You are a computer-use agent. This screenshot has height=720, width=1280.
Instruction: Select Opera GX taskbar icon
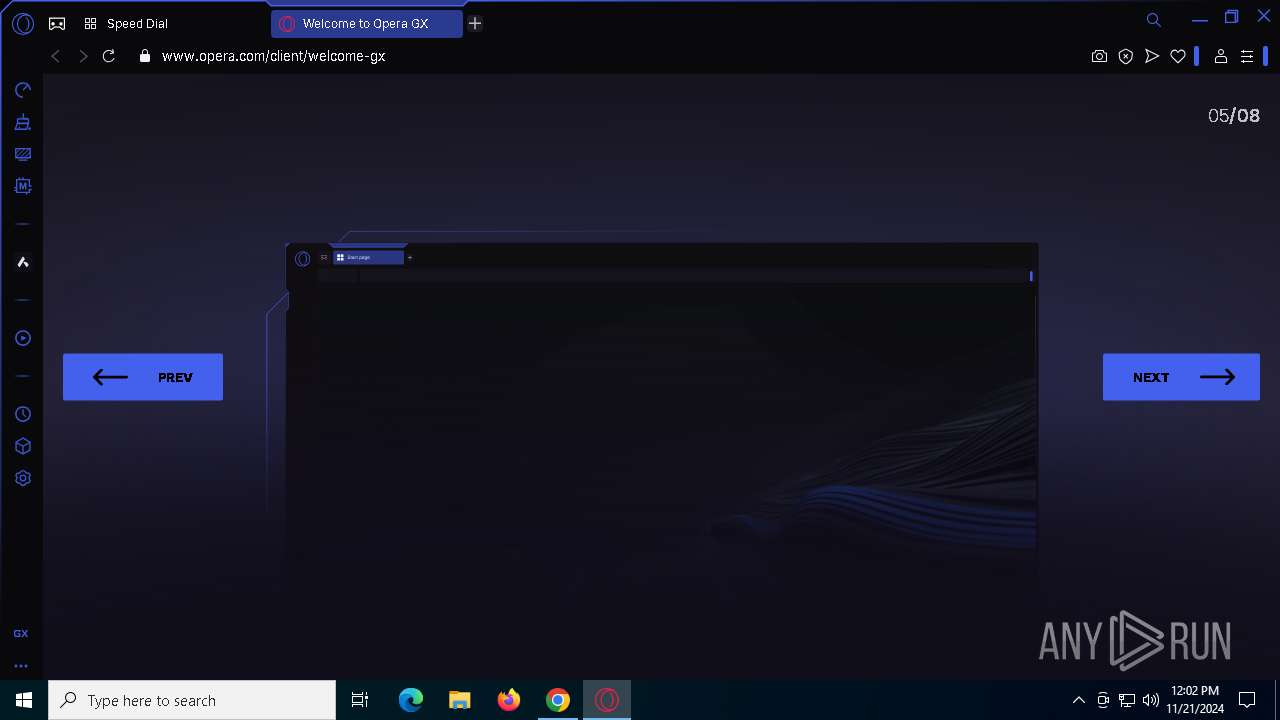[607, 700]
